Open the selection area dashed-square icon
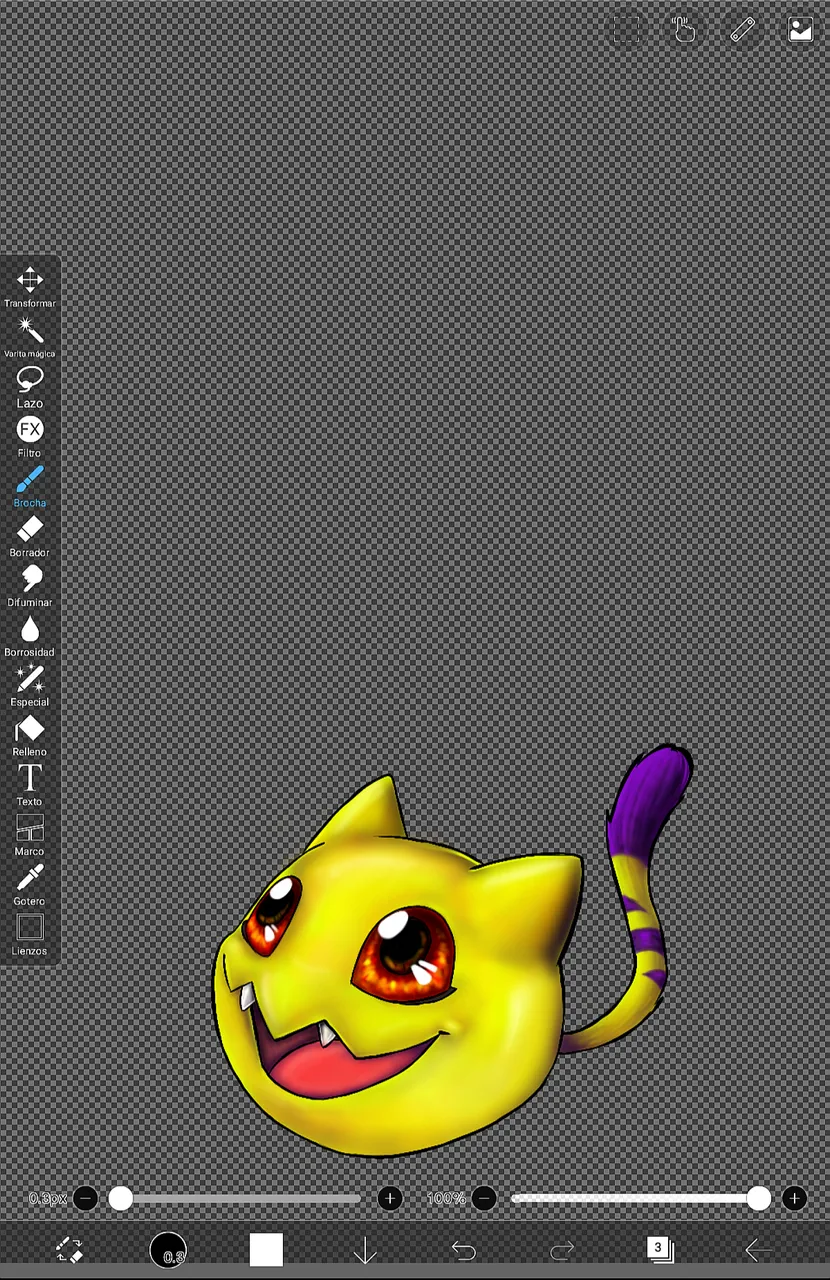 [626, 30]
